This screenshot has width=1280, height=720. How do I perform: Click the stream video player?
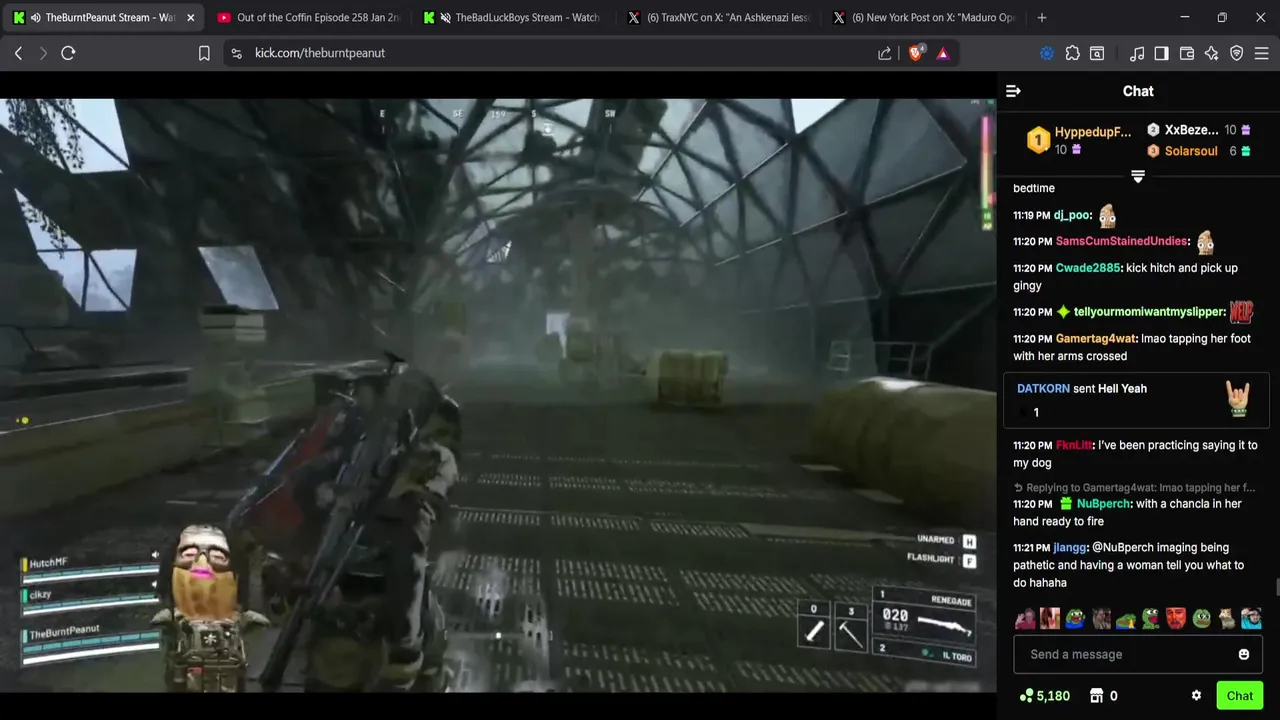coord(498,395)
